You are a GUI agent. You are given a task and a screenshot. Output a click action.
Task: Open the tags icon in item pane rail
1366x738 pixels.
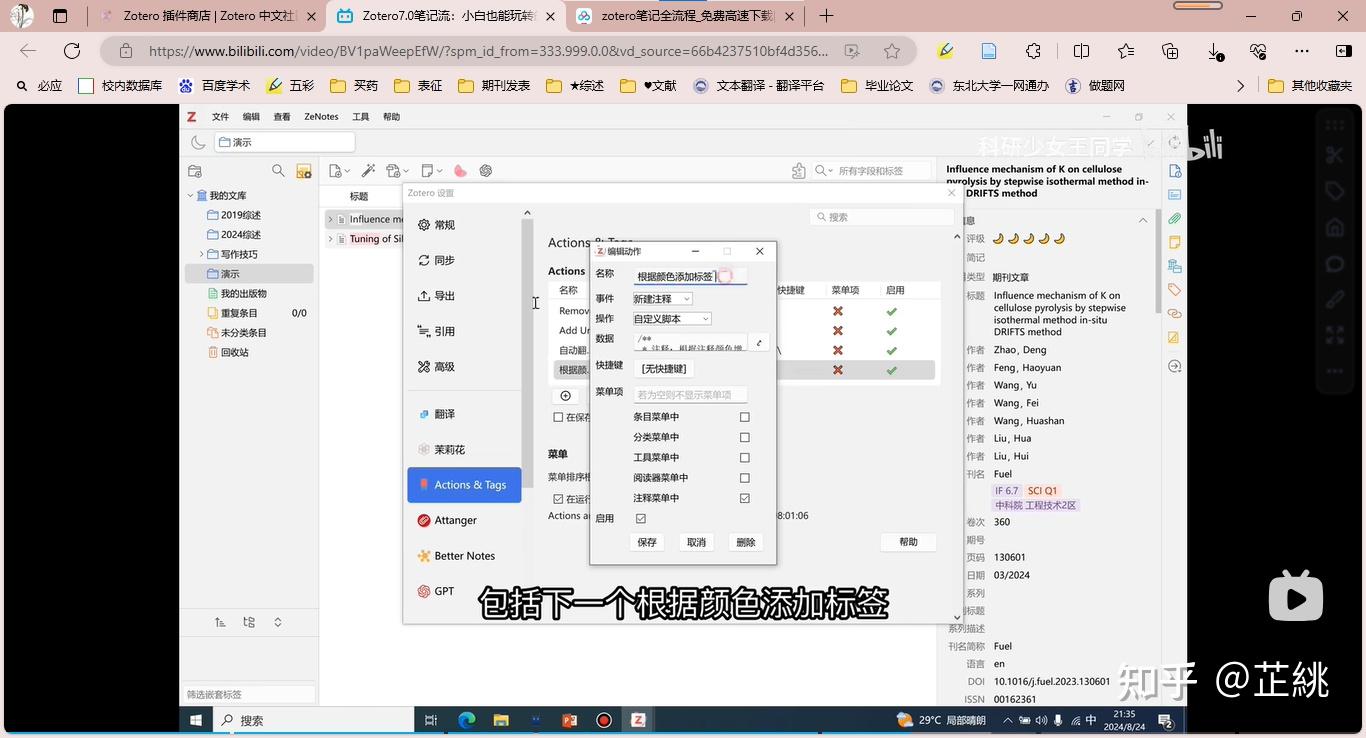point(1175,290)
